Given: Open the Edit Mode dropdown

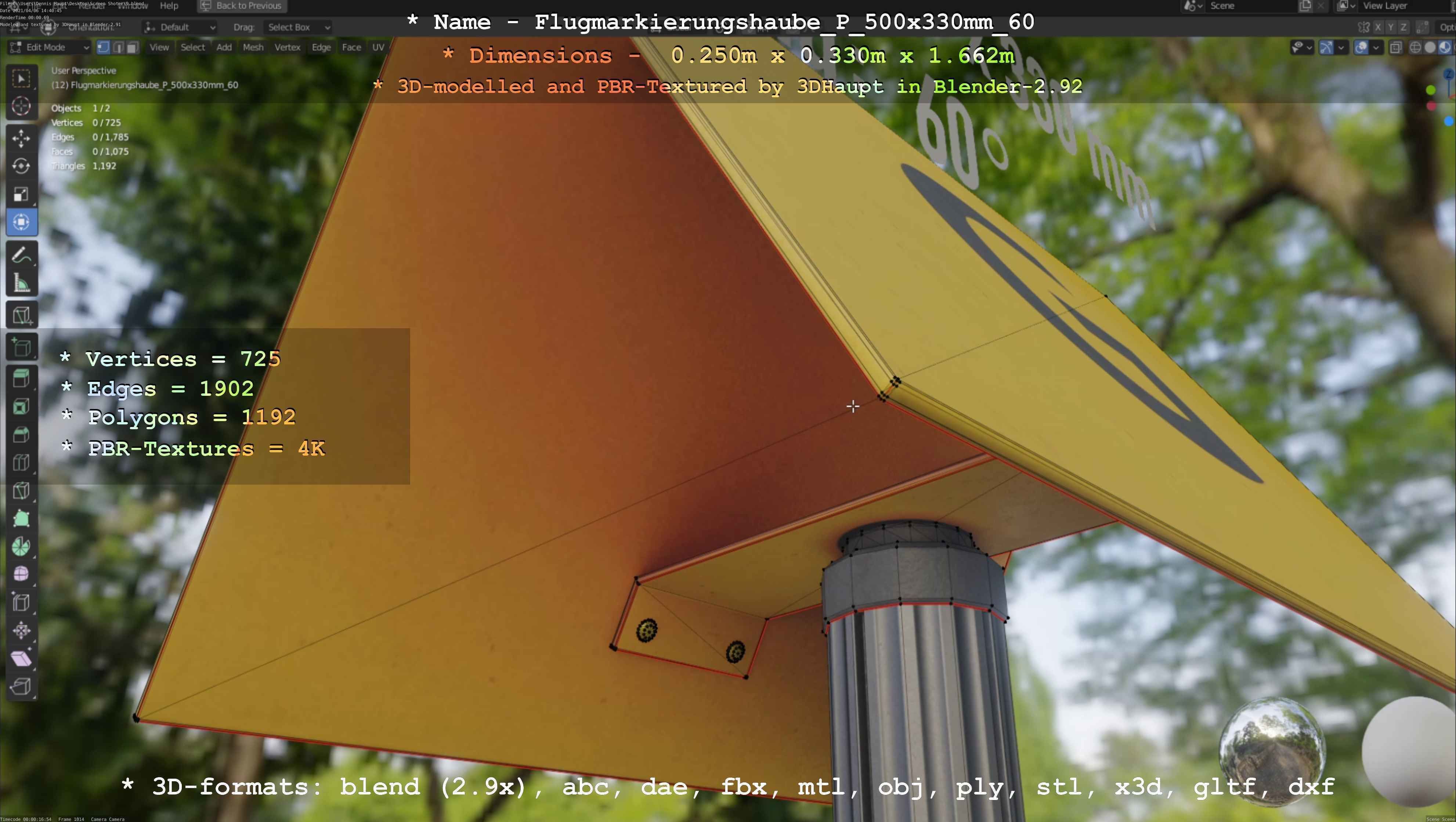Looking at the screenshot, I should pos(50,47).
